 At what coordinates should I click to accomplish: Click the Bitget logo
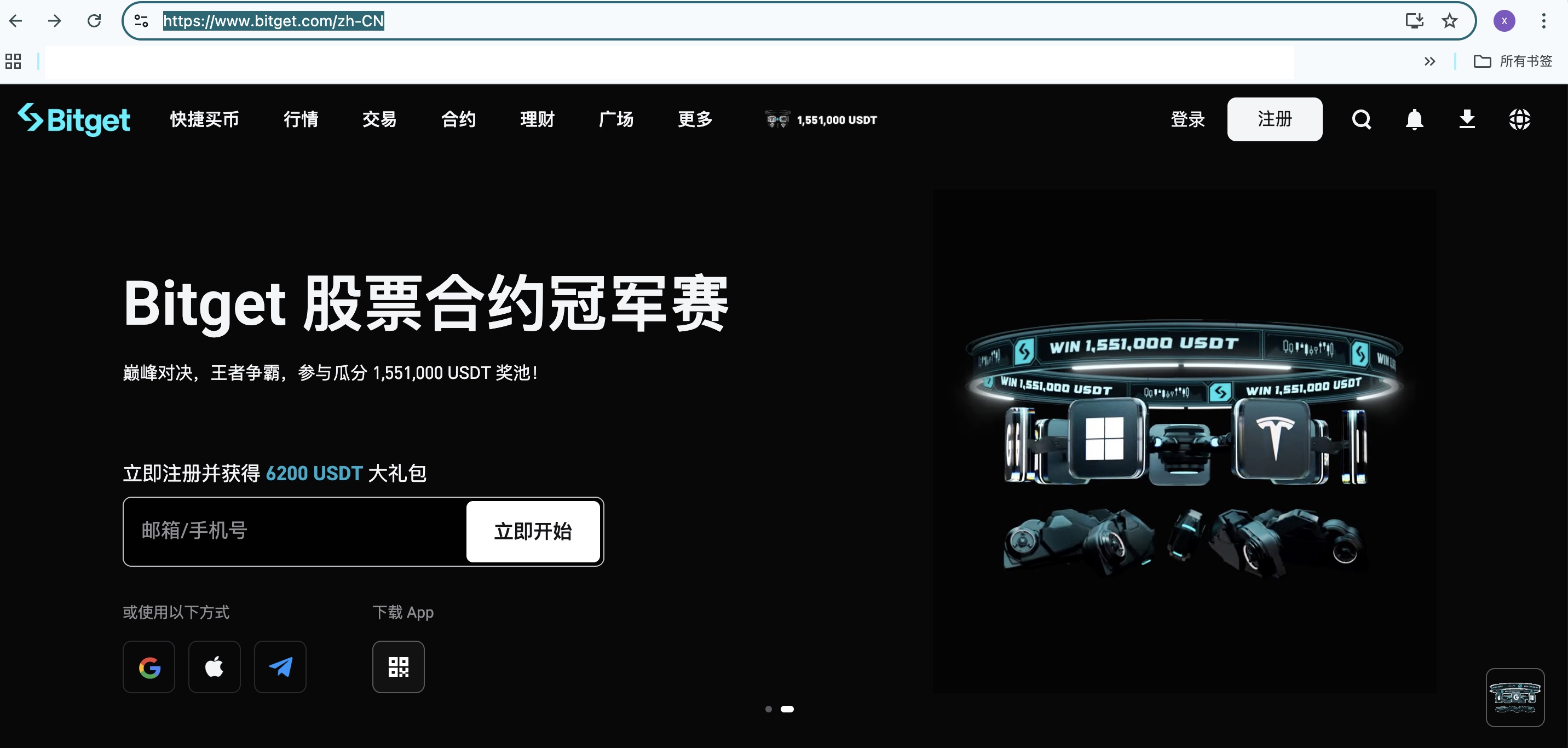tap(74, 119)
